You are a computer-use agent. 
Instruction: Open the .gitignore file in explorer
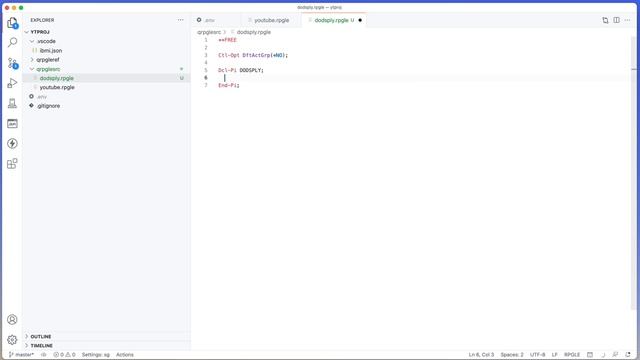point(48,106)
